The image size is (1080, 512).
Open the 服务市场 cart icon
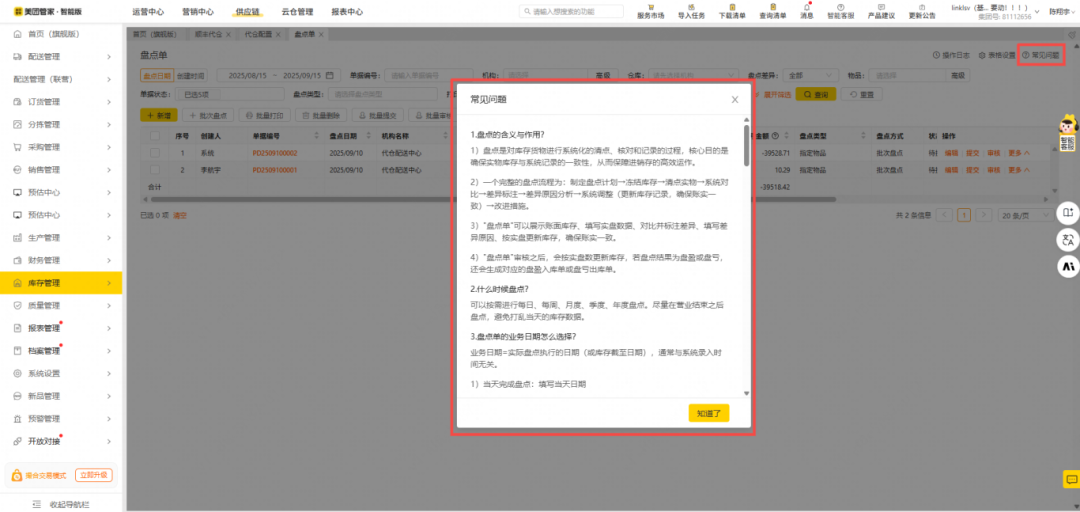[650, 7]
